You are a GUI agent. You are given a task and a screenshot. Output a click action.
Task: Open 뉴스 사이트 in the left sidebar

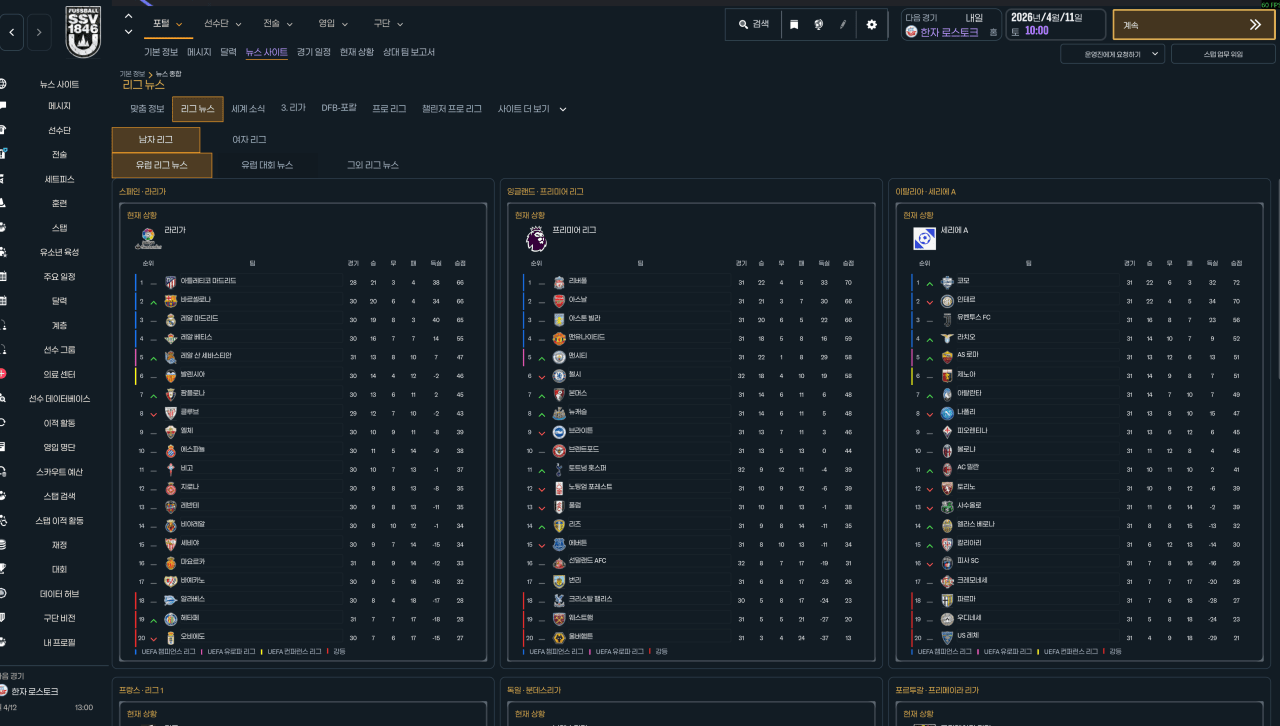59,85
